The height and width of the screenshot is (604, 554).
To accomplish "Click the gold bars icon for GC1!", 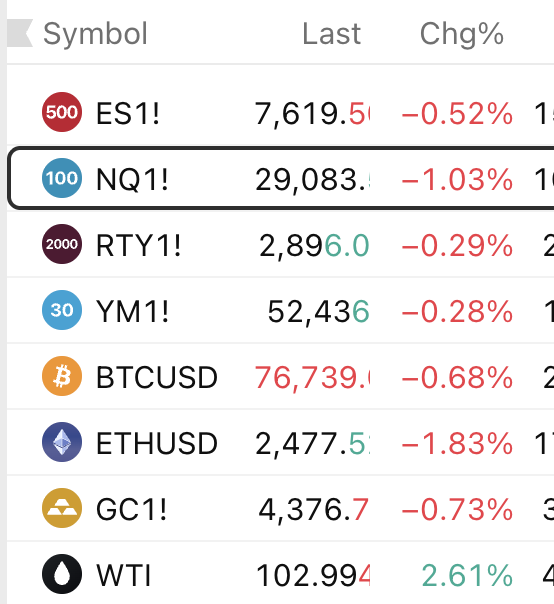I will [62, 508].
